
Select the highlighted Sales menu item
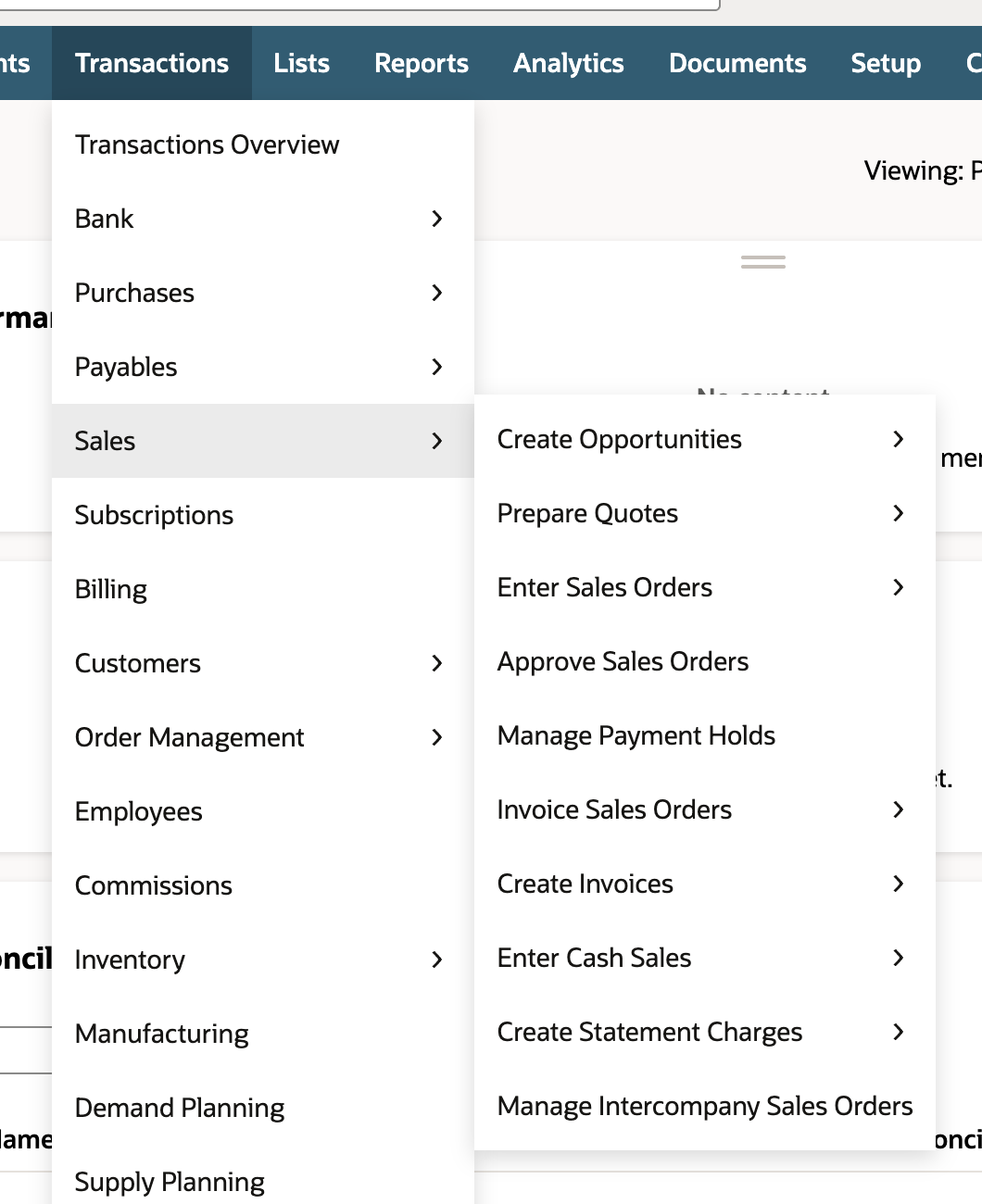coord(263,441)
